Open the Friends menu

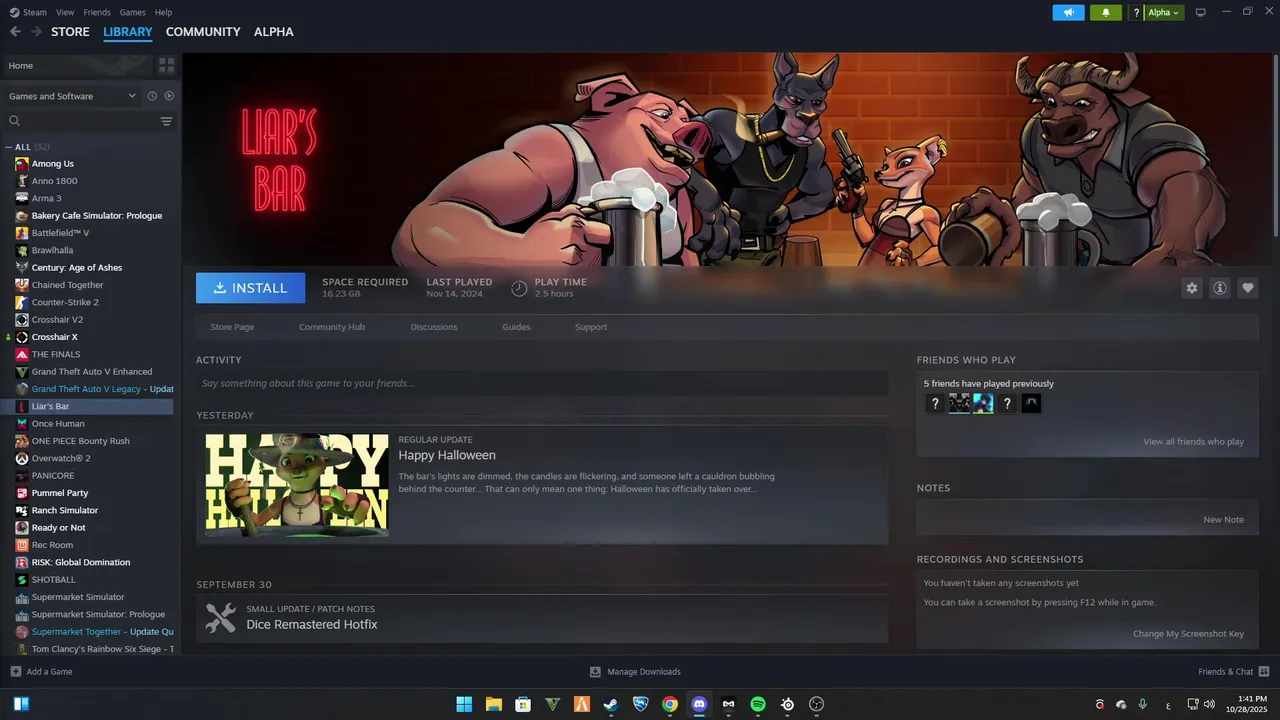(x=97, y=13)
